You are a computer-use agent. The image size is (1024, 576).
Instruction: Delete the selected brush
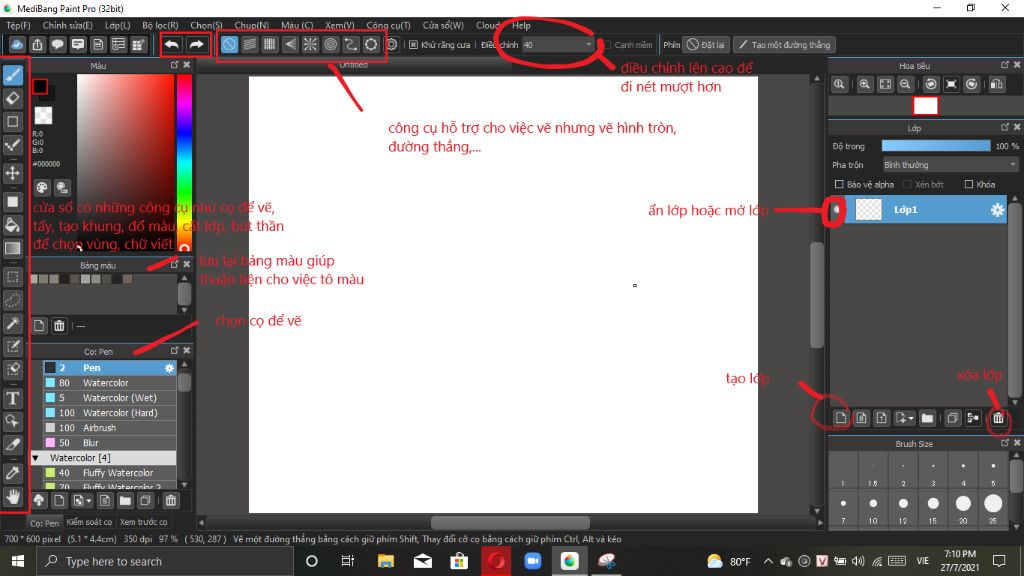click(170, 501)
